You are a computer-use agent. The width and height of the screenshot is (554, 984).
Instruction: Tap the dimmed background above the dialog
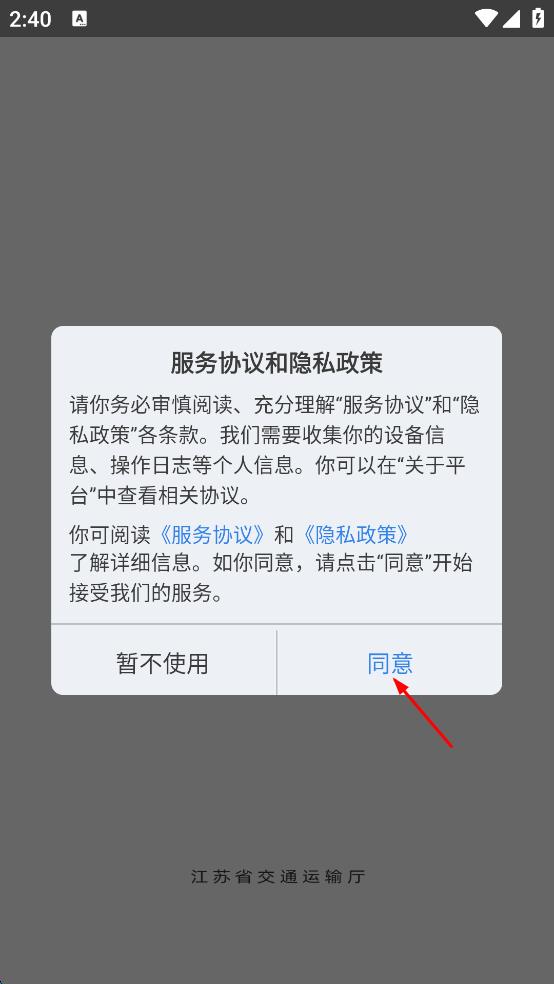[x=277, y=182]
